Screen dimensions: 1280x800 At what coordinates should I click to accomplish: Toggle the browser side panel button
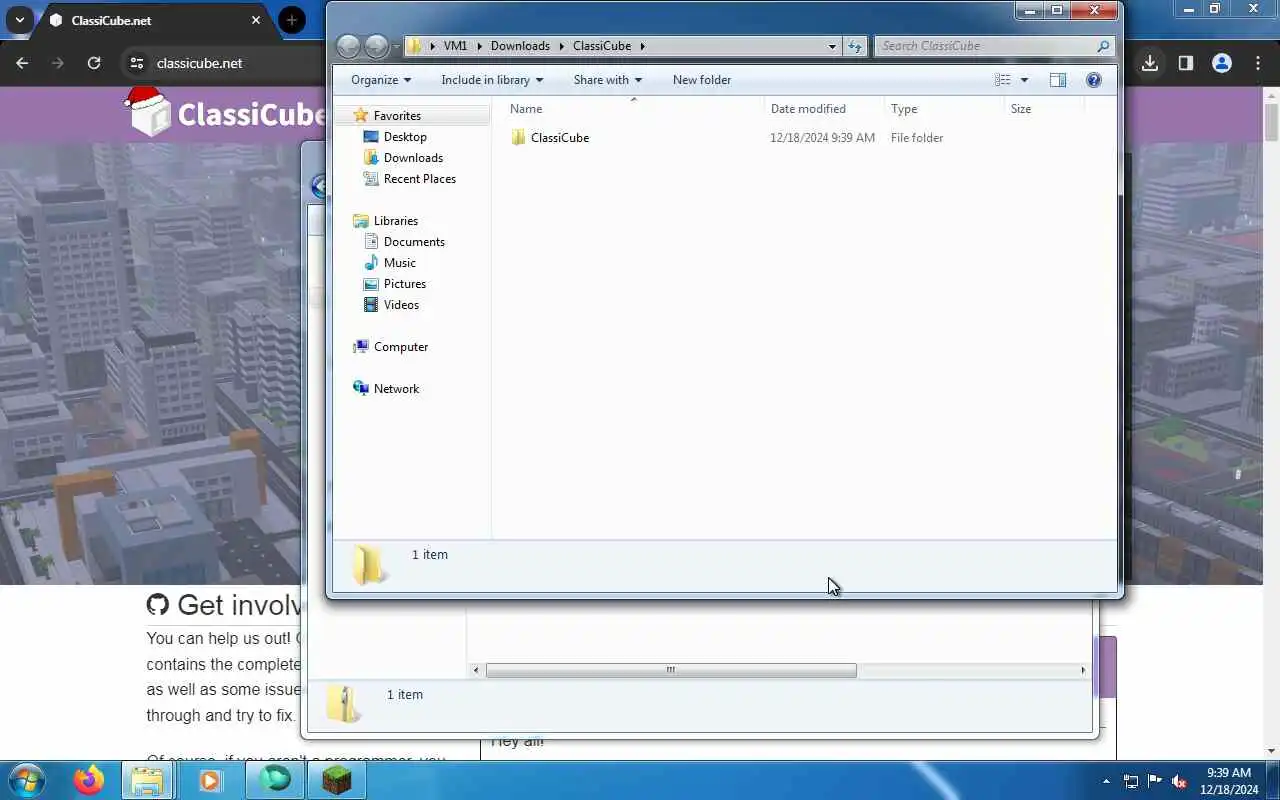coord(1185,63)
